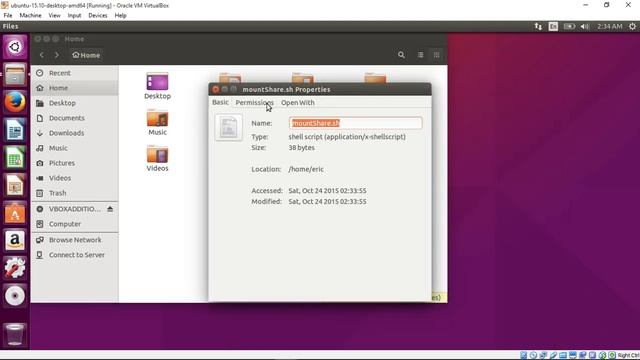
Task: Open the VirtualBox Input menu
Action: [74, 16]
